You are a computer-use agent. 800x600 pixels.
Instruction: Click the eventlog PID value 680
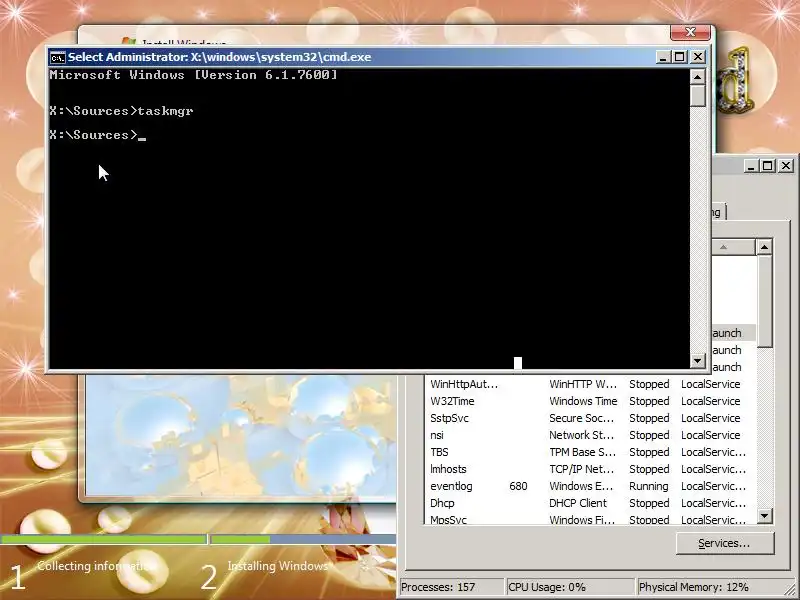(x=518, y=486)
